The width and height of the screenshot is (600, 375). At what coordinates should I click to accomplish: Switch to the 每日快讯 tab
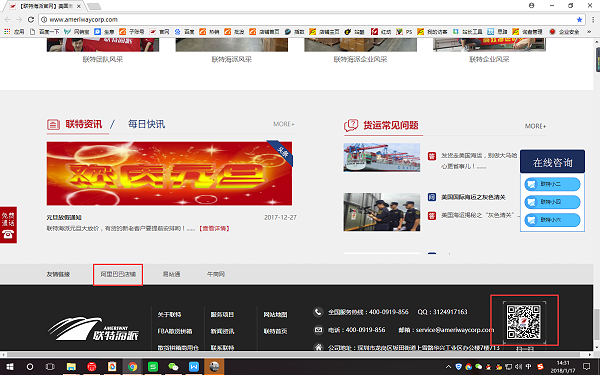(146, 124)
